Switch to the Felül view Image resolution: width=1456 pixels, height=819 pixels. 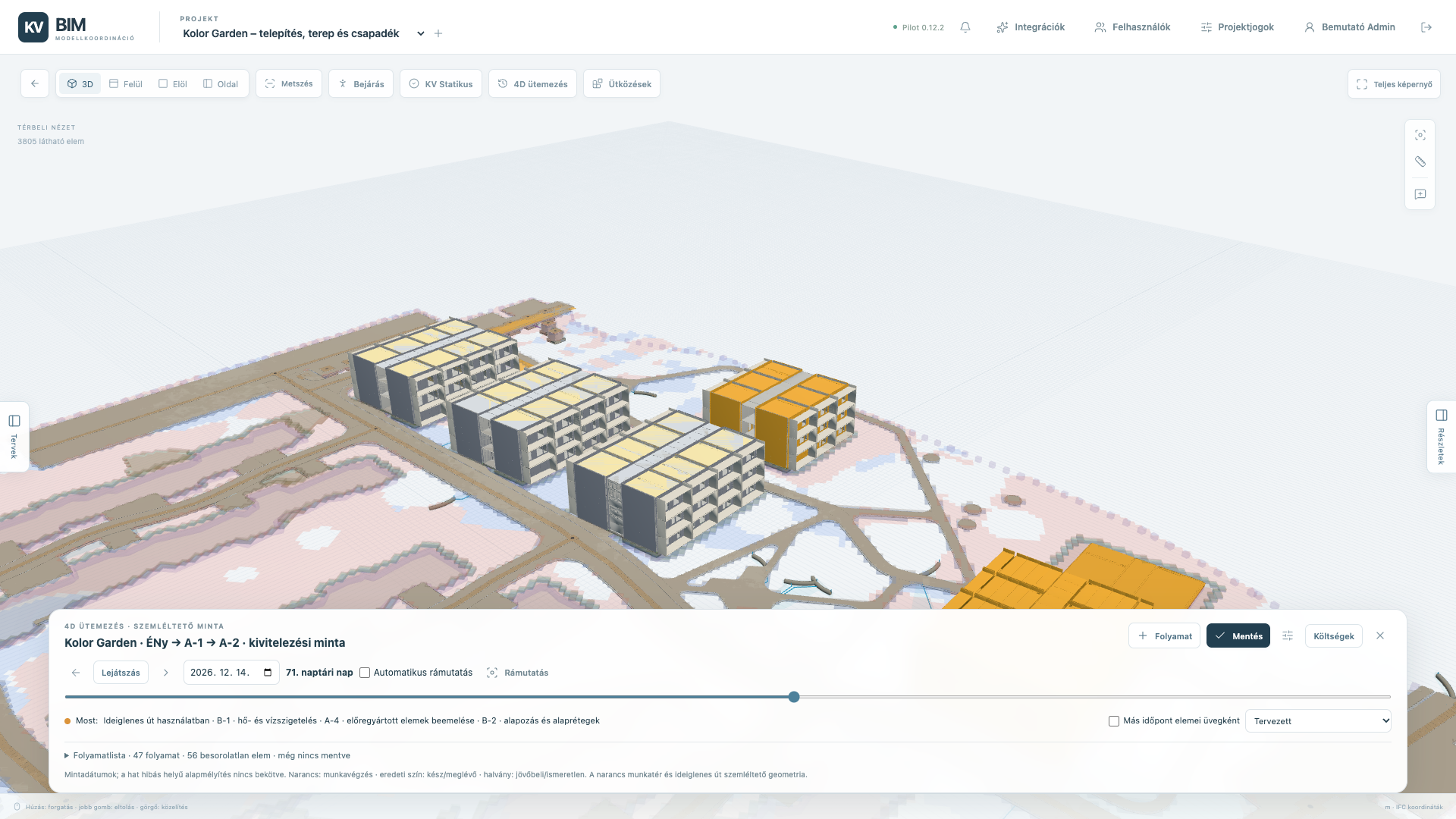126,83
